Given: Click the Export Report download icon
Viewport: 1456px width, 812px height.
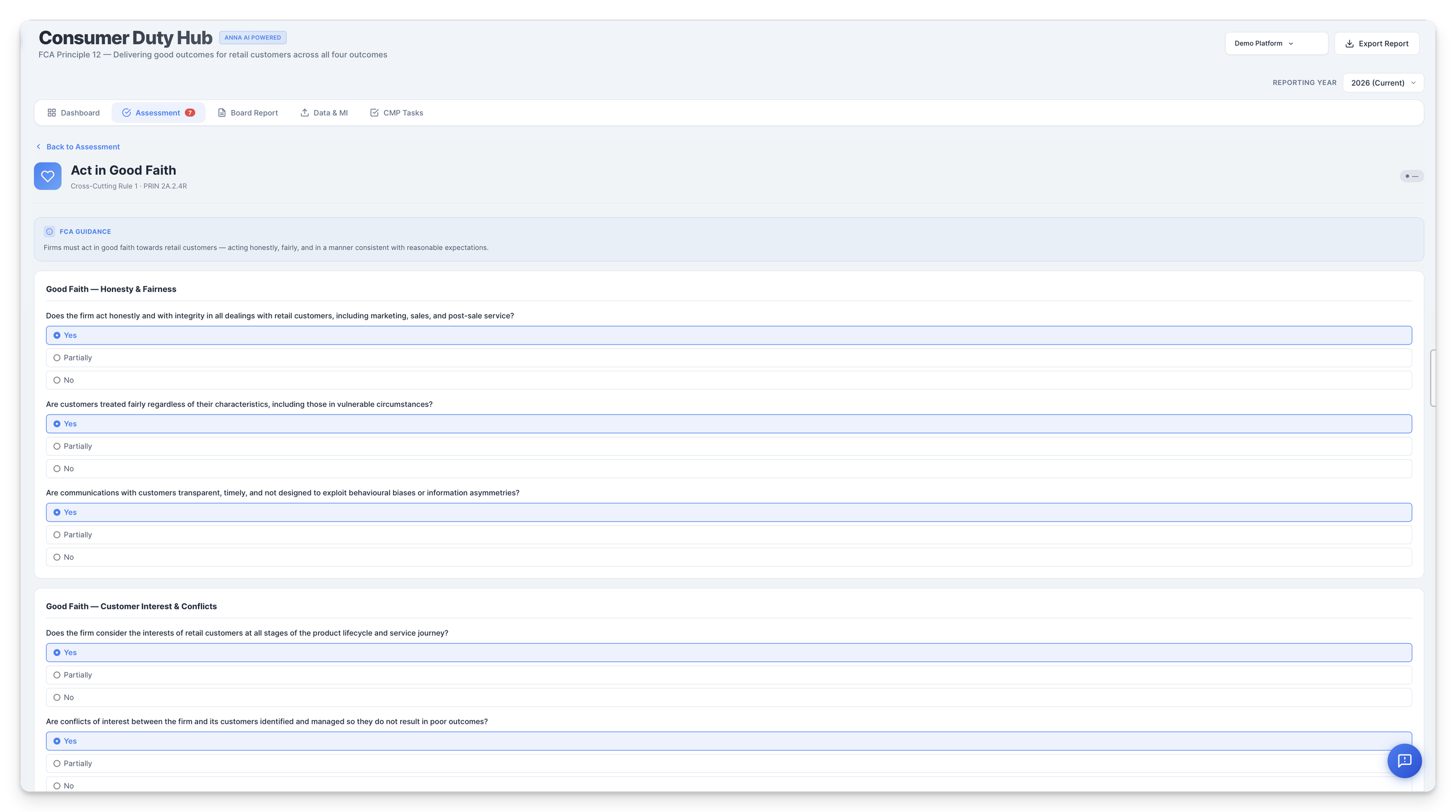Looking at the screenshot, I should point(1349,44).
